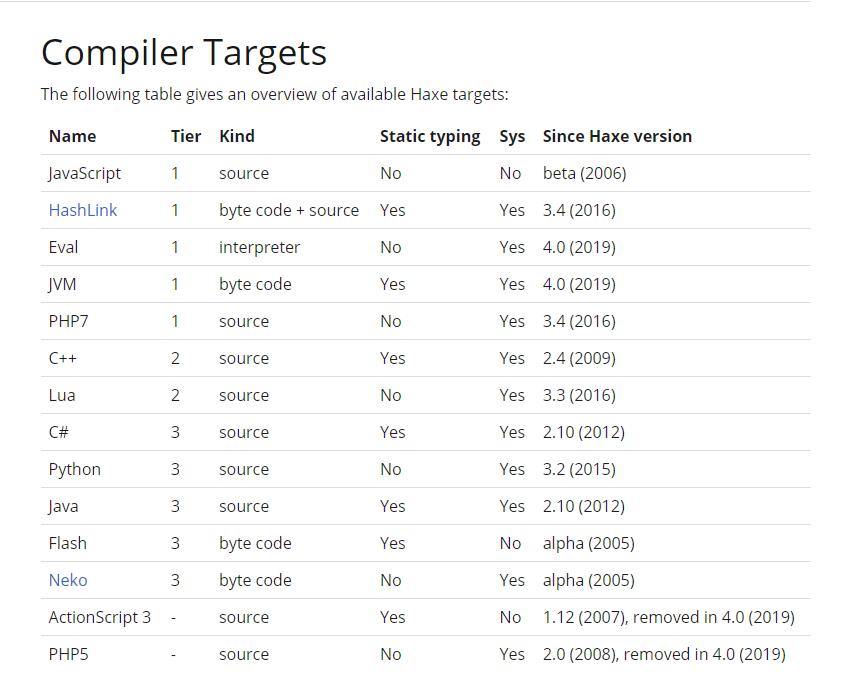The width and height of the screenshot is (850, 687).
Task: Click the Static typing column header
Action: [x=430, y=136]
